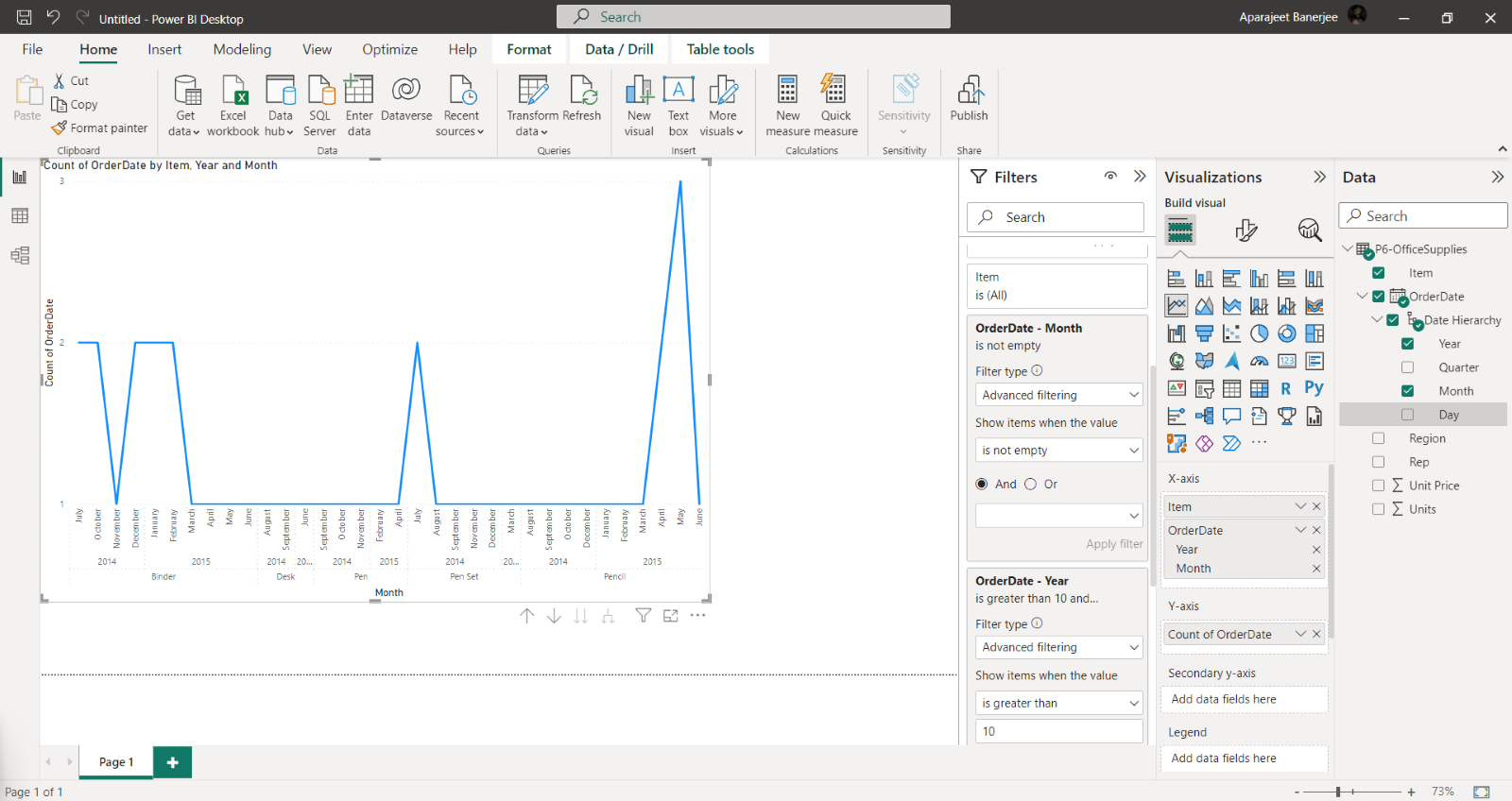Collapse the Filters pane with chevrons
The width and height of the screenshot is (1512, 801).
[1140, 177]
